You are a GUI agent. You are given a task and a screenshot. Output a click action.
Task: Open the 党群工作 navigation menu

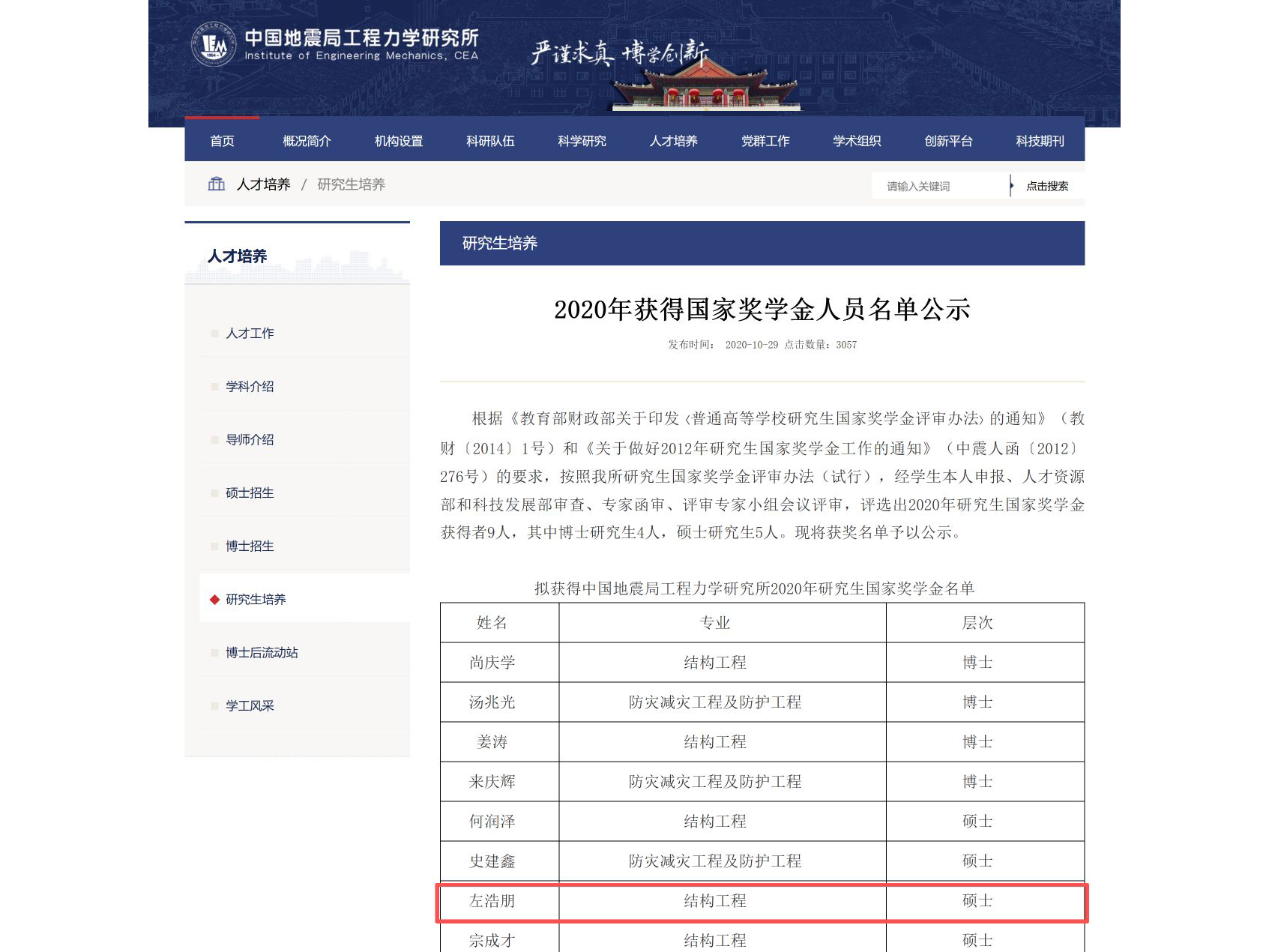[765, 140]
